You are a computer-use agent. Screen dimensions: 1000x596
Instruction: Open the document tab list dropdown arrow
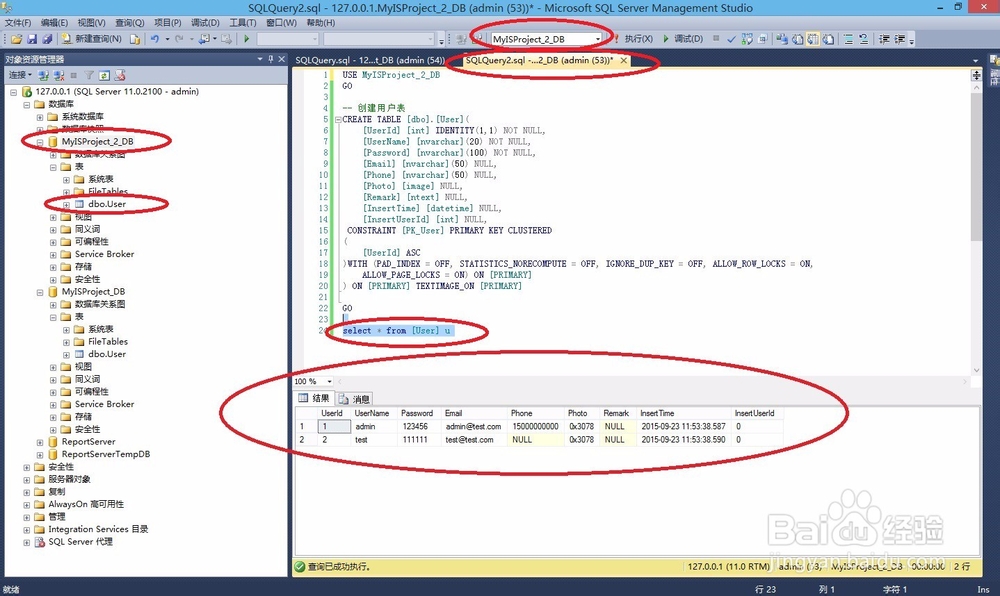pyautogui.click(x=976, y=61)
